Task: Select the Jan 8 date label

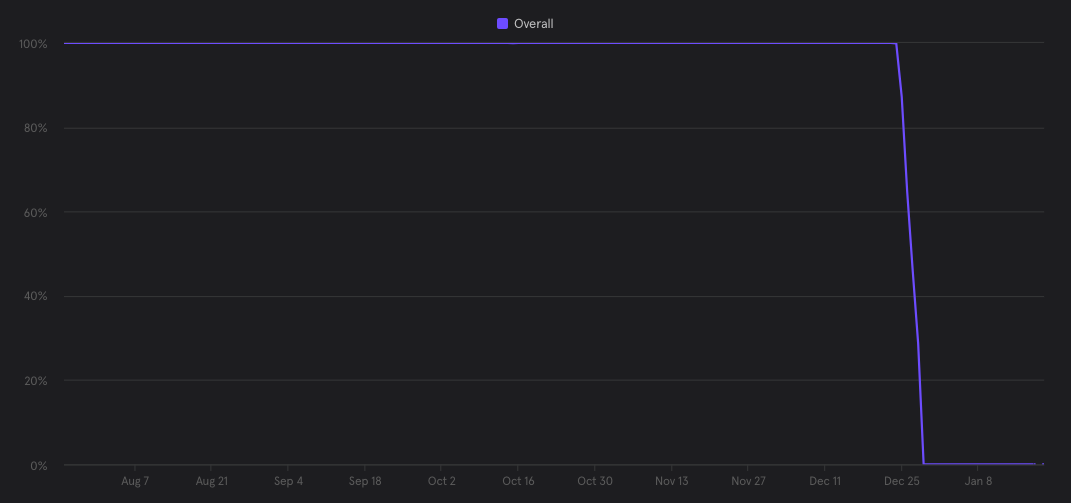Action: point(978,481)
